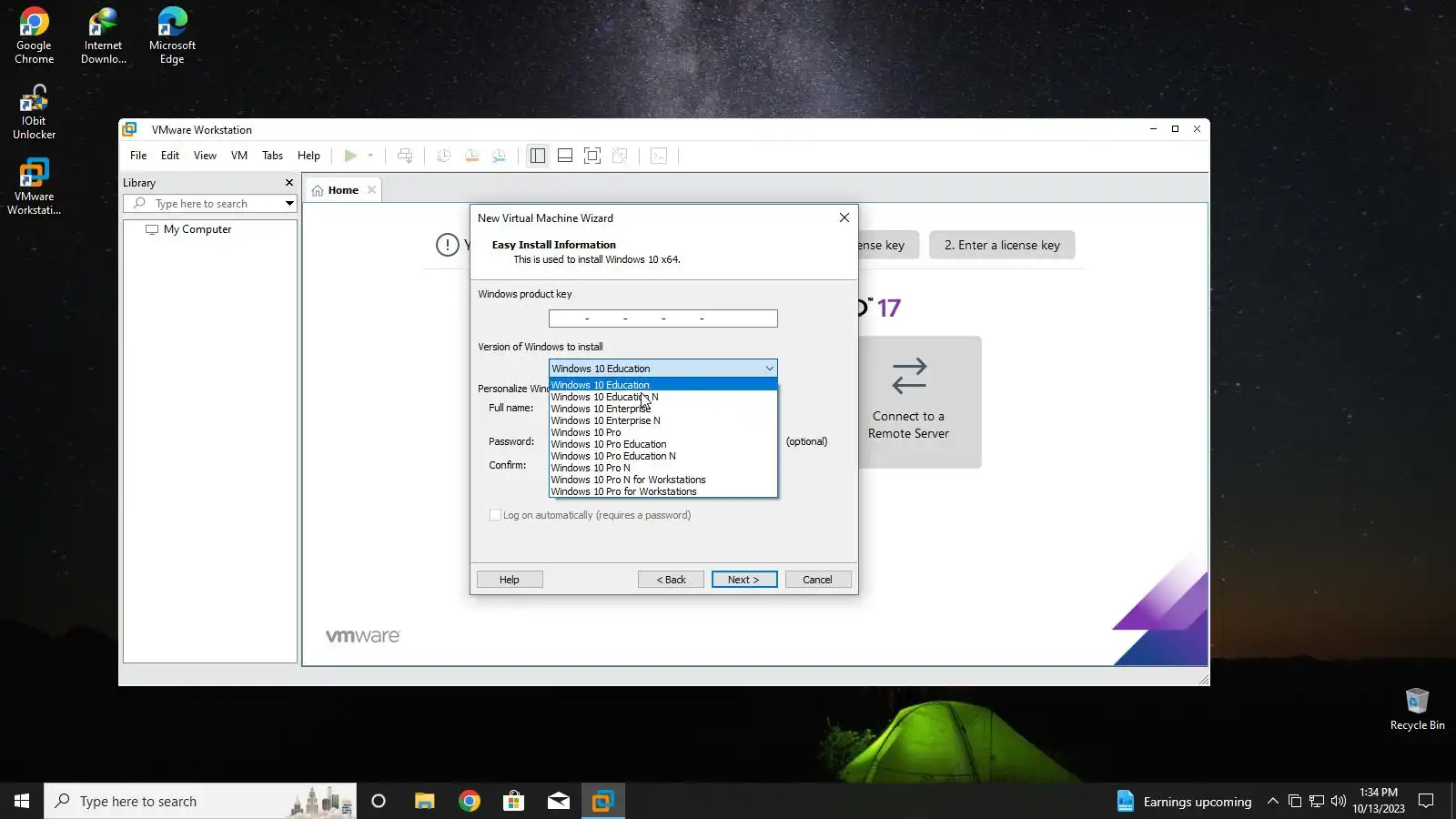Open the volume control in the system tray

[x=1338, y=801]
